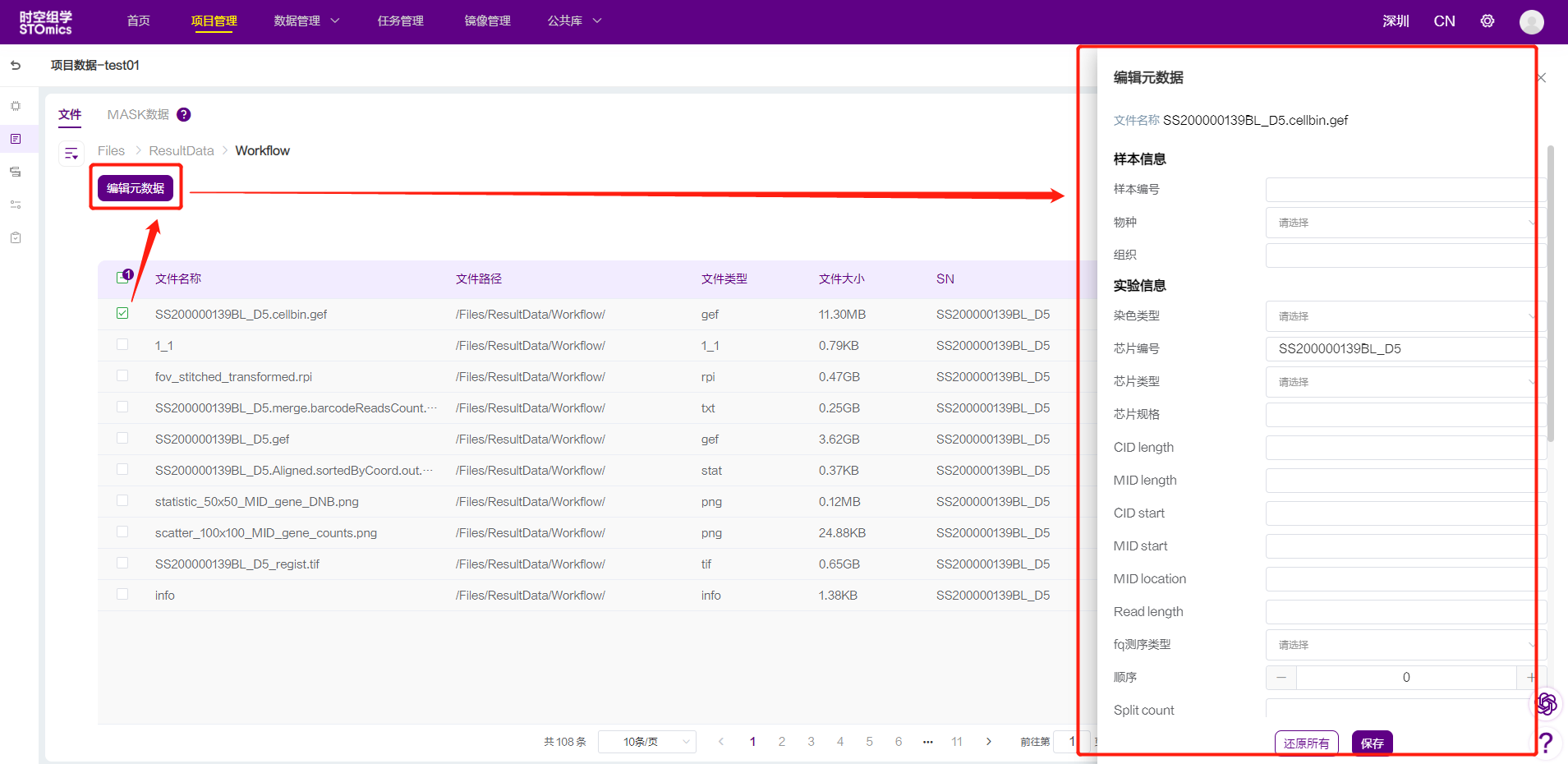Click the large question mark help icon
Image resolution: width=1568 pixels, height=764 pixels.
(x=1546, y=743)
